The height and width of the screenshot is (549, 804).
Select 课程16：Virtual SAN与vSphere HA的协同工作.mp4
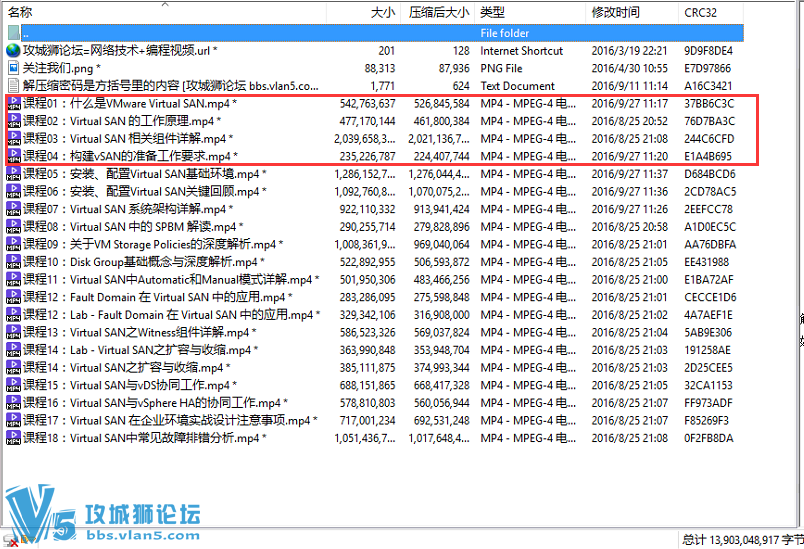point(155,402)
